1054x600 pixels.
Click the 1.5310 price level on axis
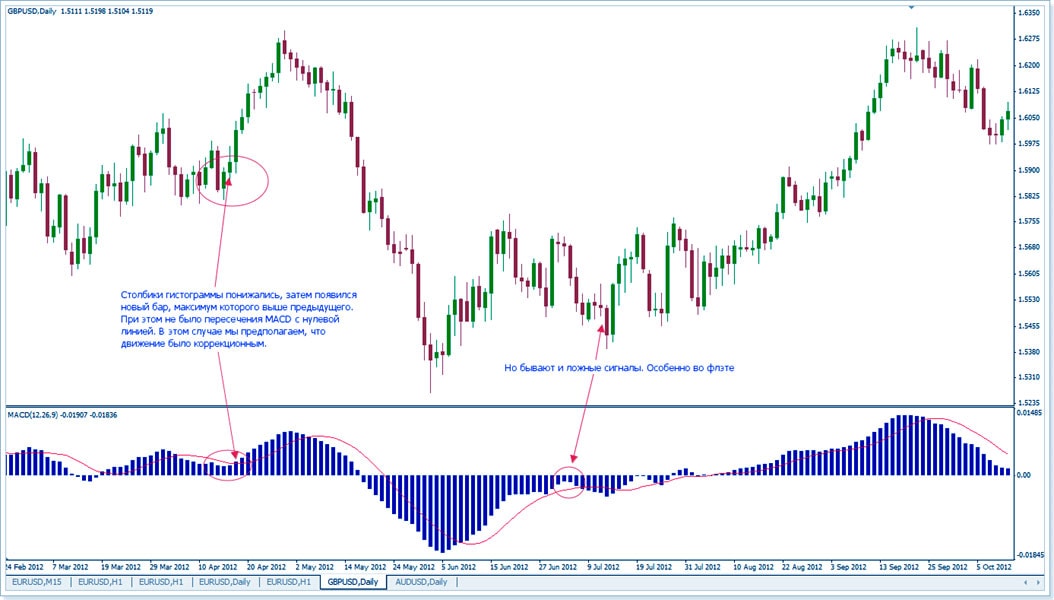coord(1029,377)
